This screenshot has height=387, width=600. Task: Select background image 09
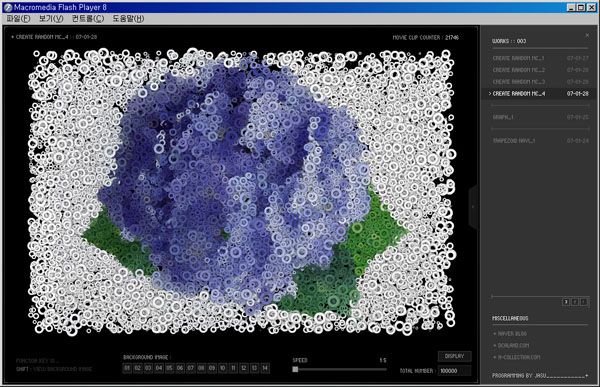[212, 368]
